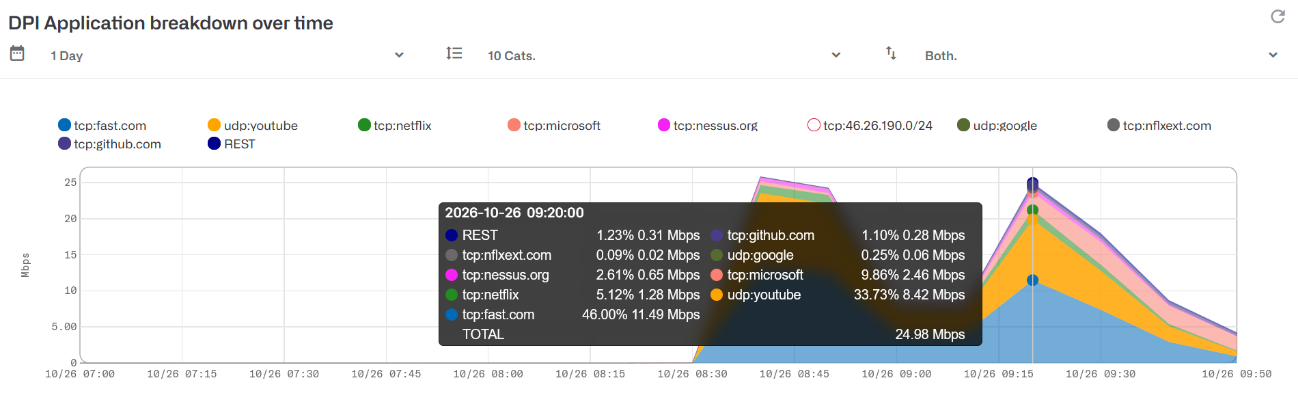Open the 10 Cats. categories dropdown
This screenshot has height=402, width=1298.
(663, 55)
